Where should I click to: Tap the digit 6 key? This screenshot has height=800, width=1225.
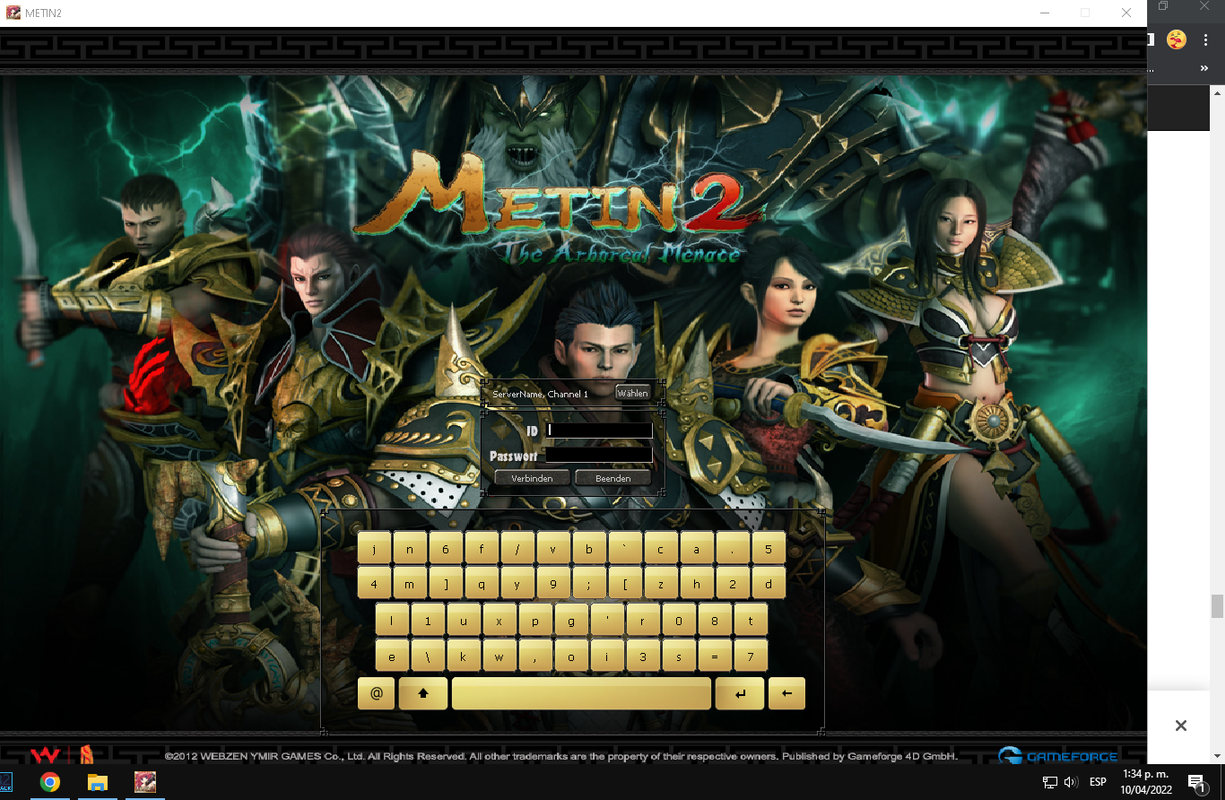tap(445, 549)
